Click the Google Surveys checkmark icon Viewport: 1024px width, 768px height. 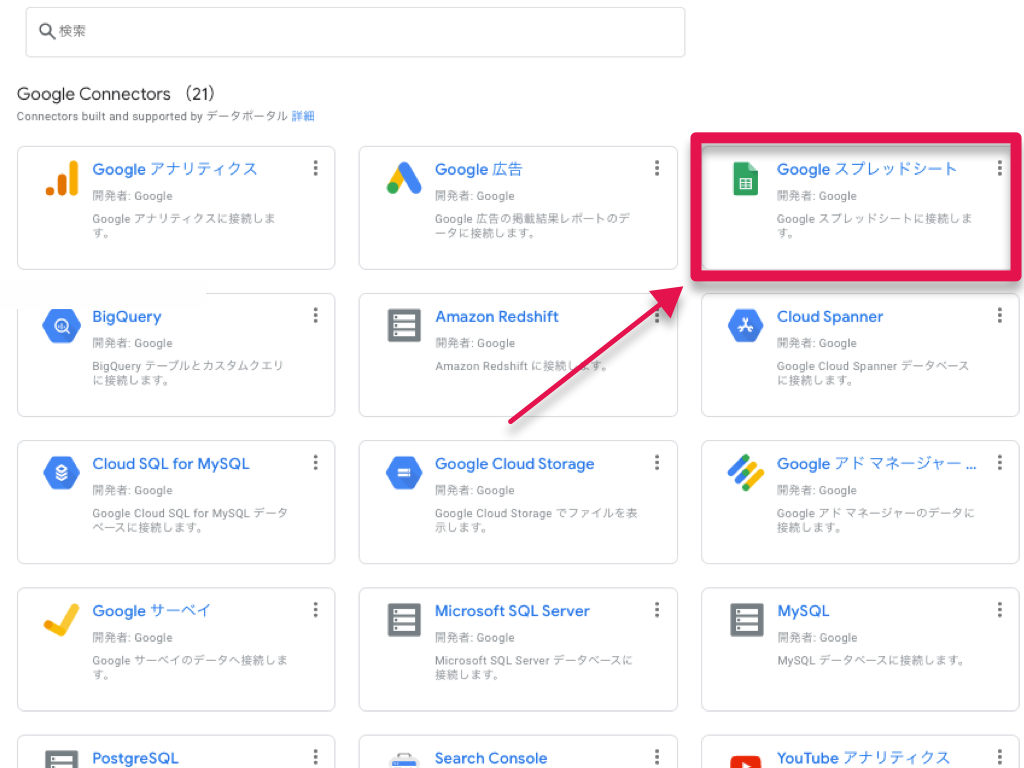[x=61, y=619]
